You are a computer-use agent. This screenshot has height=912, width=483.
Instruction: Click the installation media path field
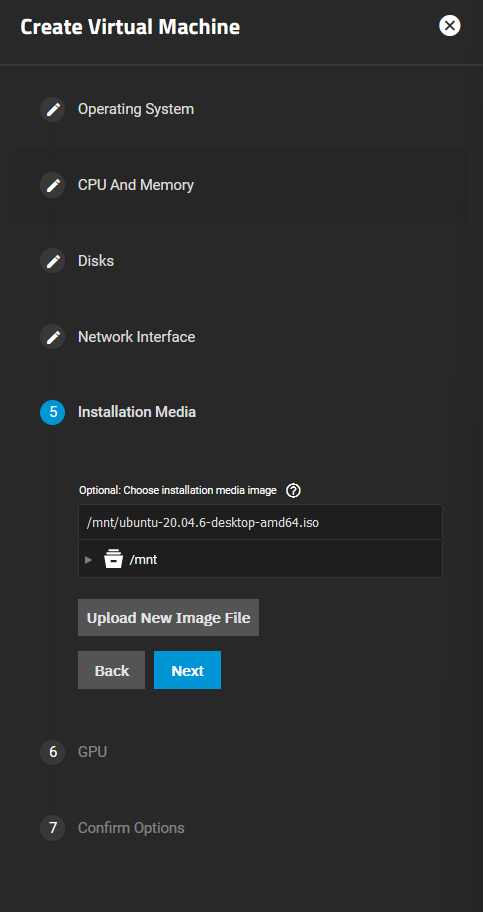point(260,522)
